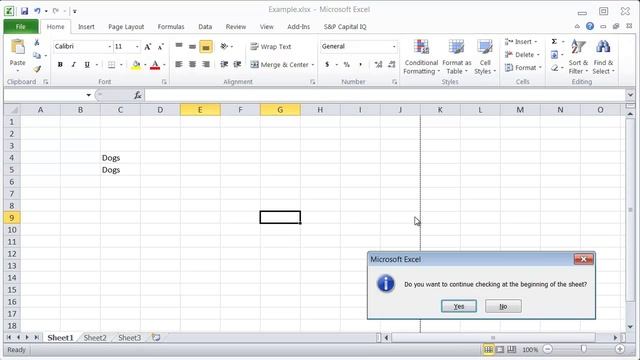Click the Undo arrow icon
Viewport: 640px width, 360px height.
pyautogui.click(x=37, y=11)
